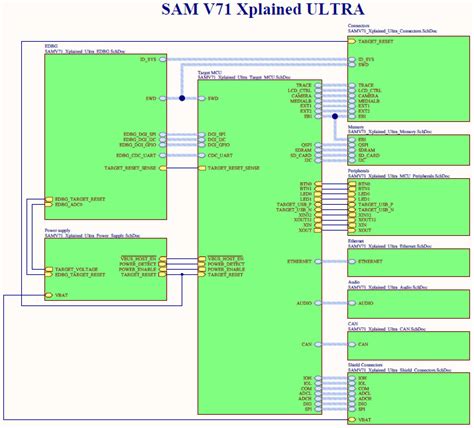Select TARGET_RESET_SENSE port in EDBG block
This screenshot has height=428, width=474.
coord(162,168)
